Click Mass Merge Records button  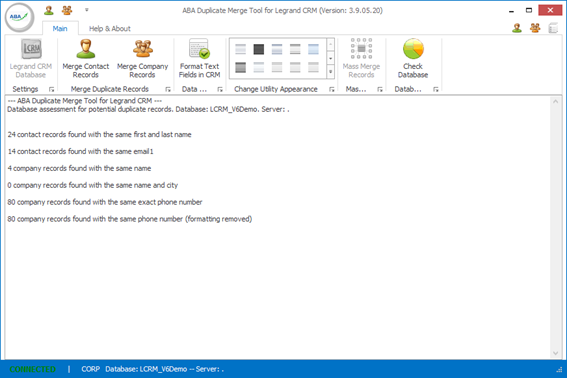[x=361, y=59]
